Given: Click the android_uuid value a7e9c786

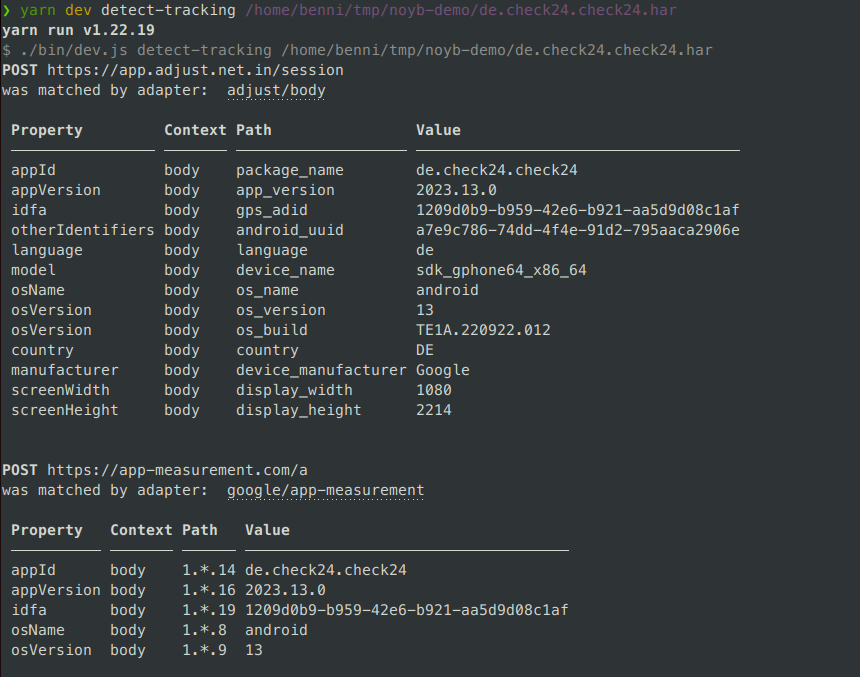Looking at the screenshot, I should [577, 230].
